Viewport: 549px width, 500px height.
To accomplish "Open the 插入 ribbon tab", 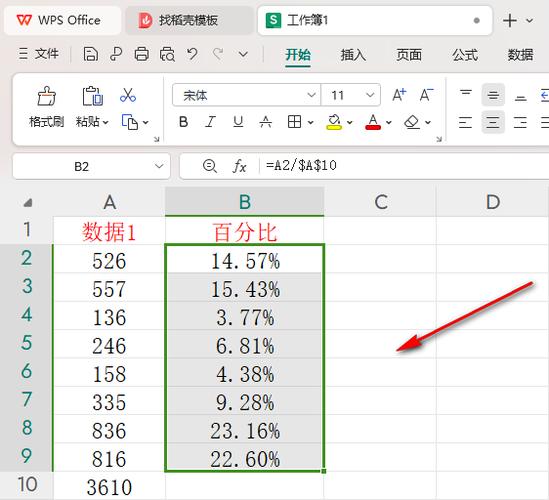I will [353, 55].
